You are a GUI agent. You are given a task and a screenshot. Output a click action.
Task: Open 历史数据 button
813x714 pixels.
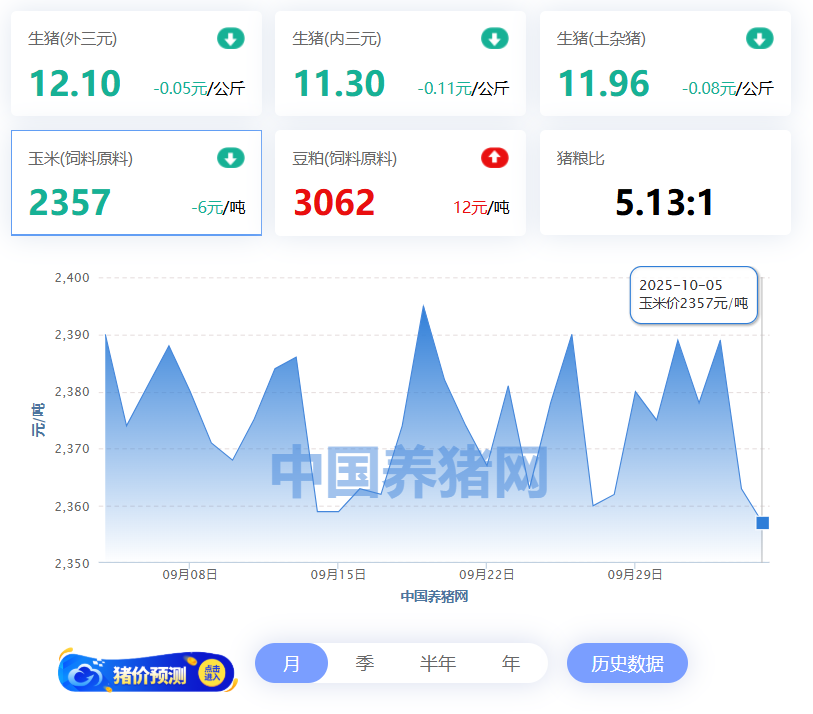point(627,663)
